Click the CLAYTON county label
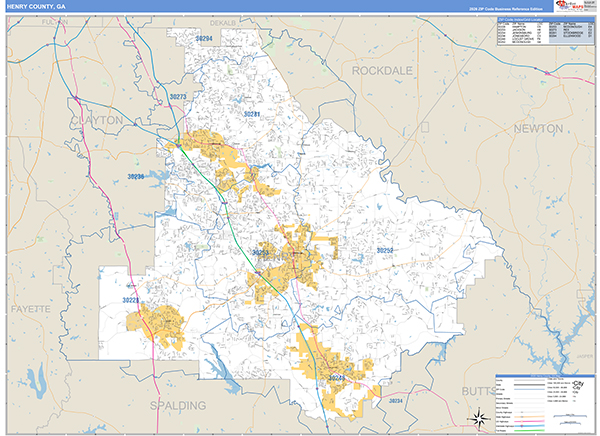The width and height of the screenshot is (600, 436). (97, 120)
